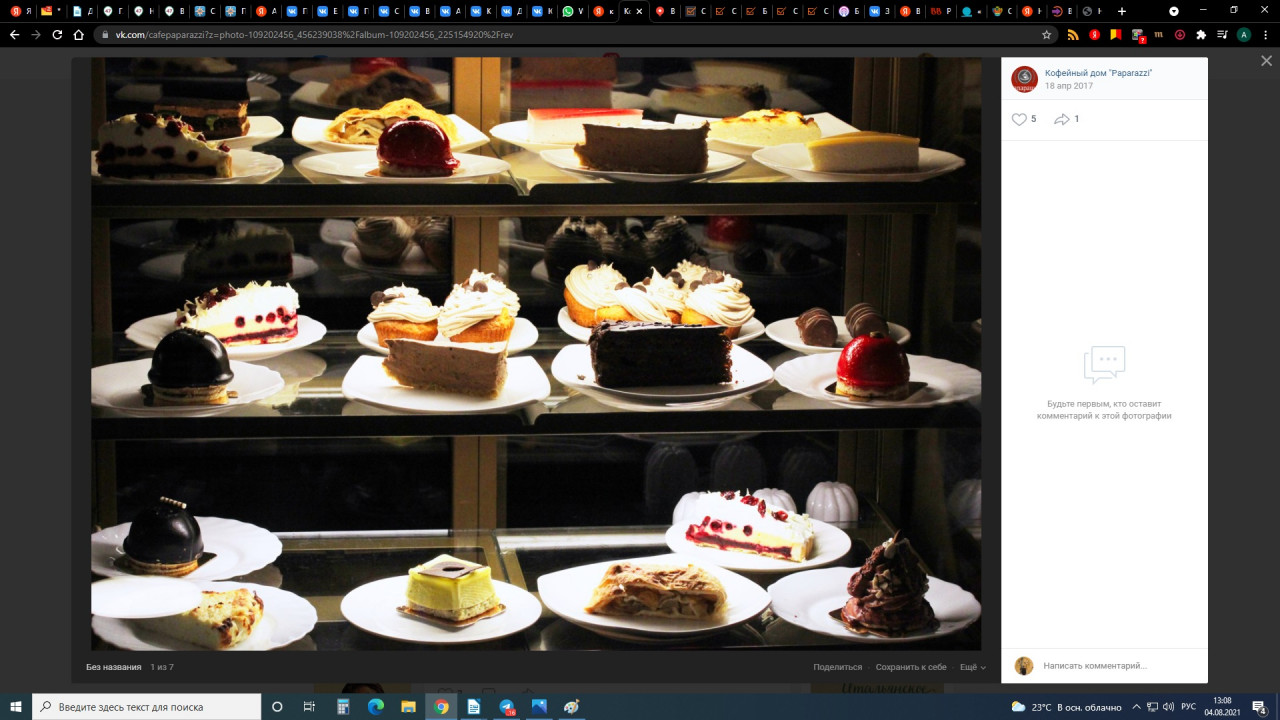Click 'Сохранить к себе' link
Screen dimensions: 1280x720
pyautogui.click(x=911, y=667)
